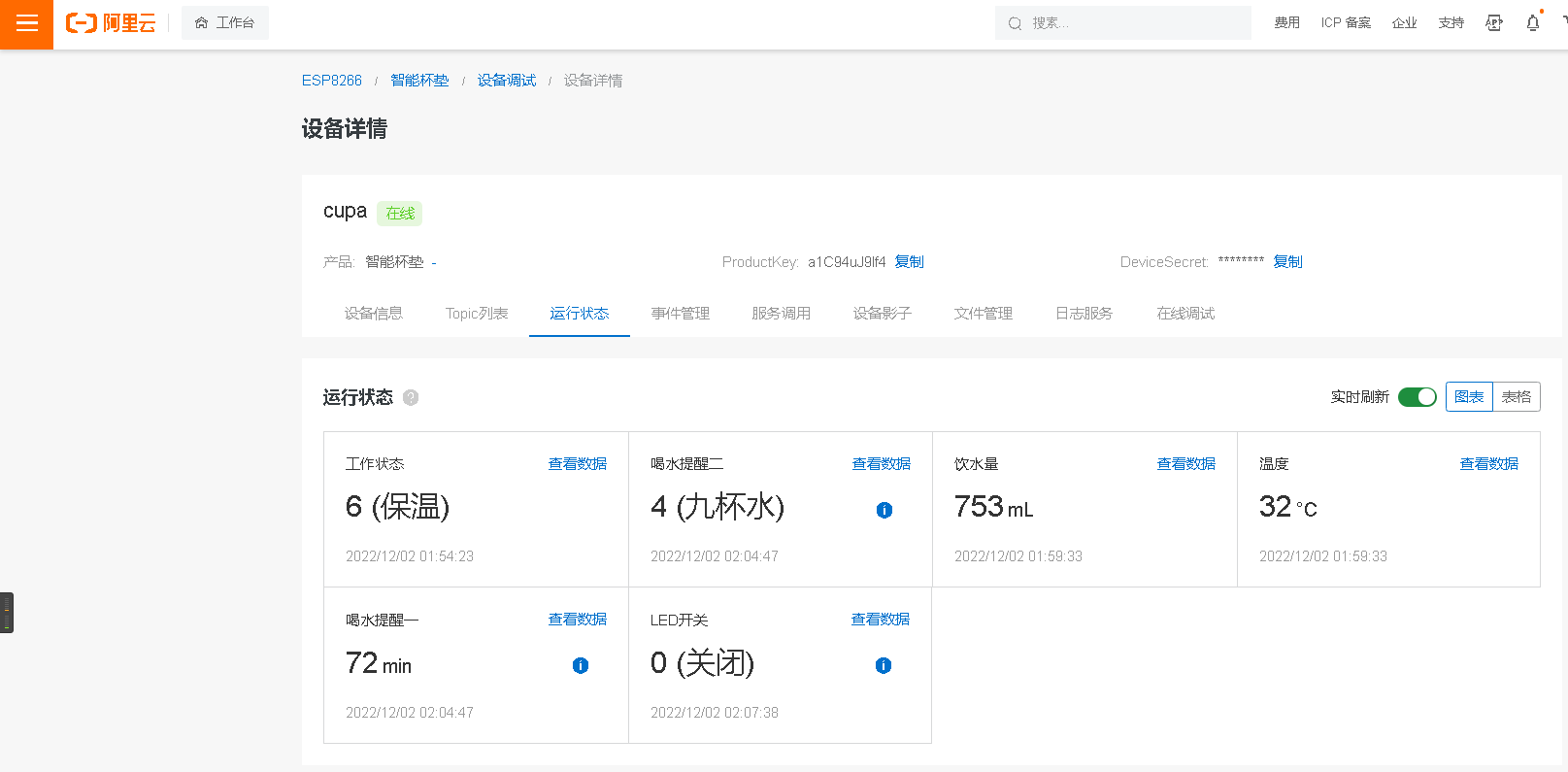Click the help icon beside 运行状态

pos(411,397)
